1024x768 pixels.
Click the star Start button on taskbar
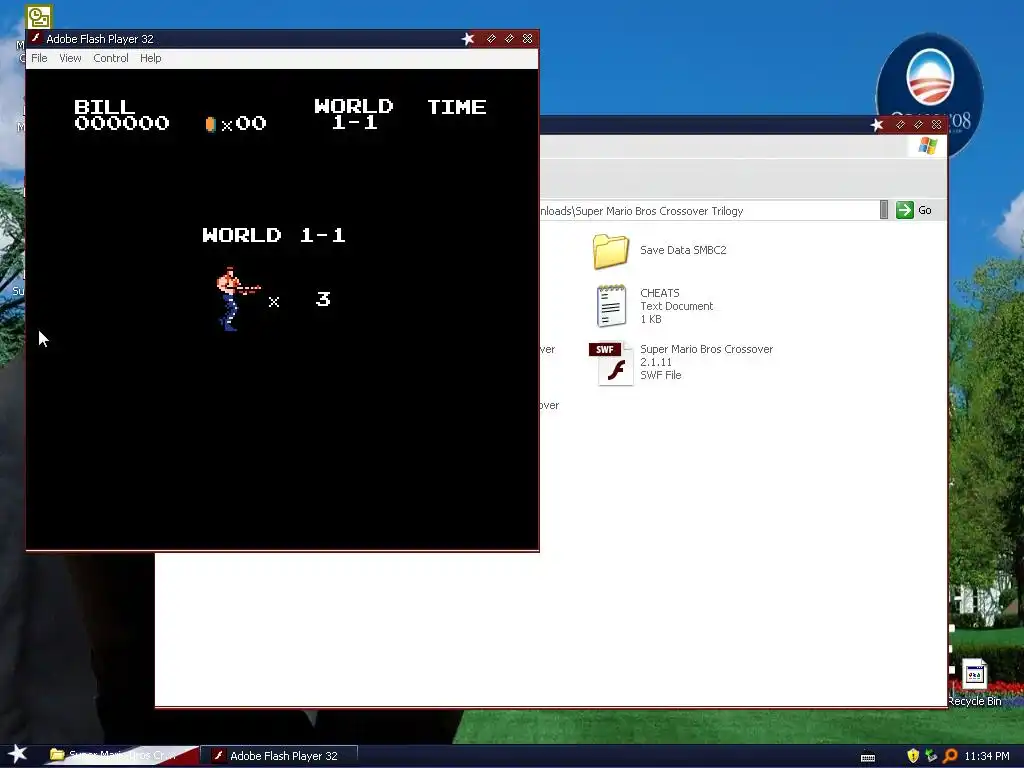[x=18, y=754]
